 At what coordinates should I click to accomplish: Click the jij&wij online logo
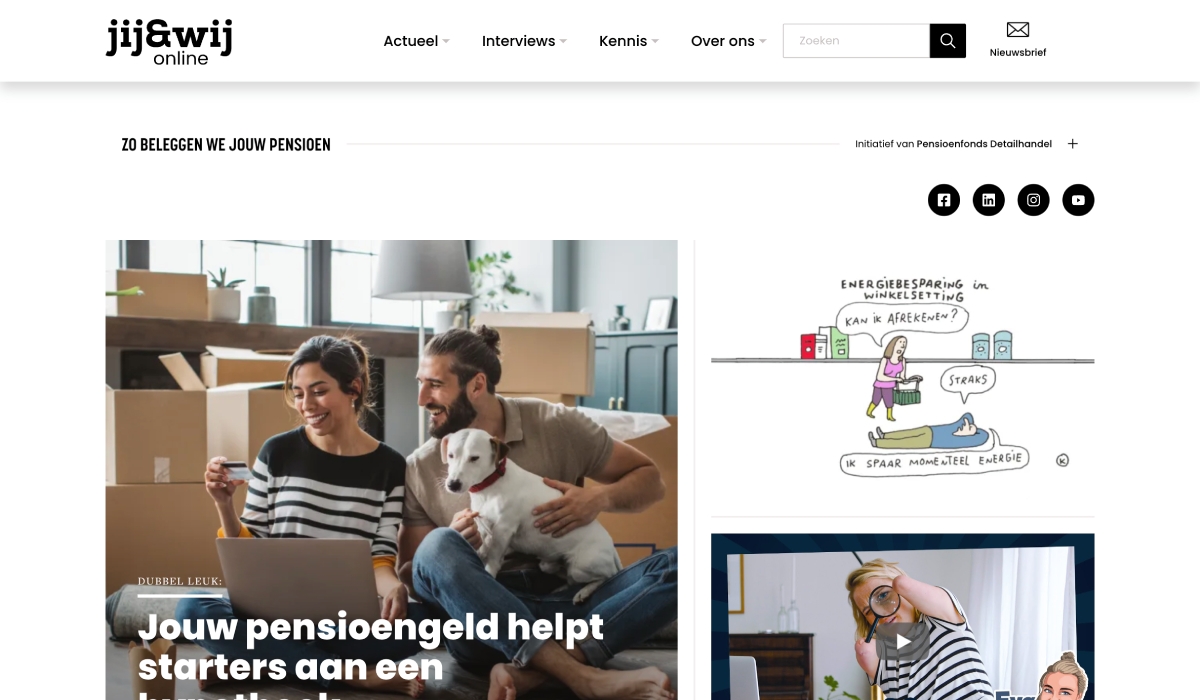(x=169, y=42)
